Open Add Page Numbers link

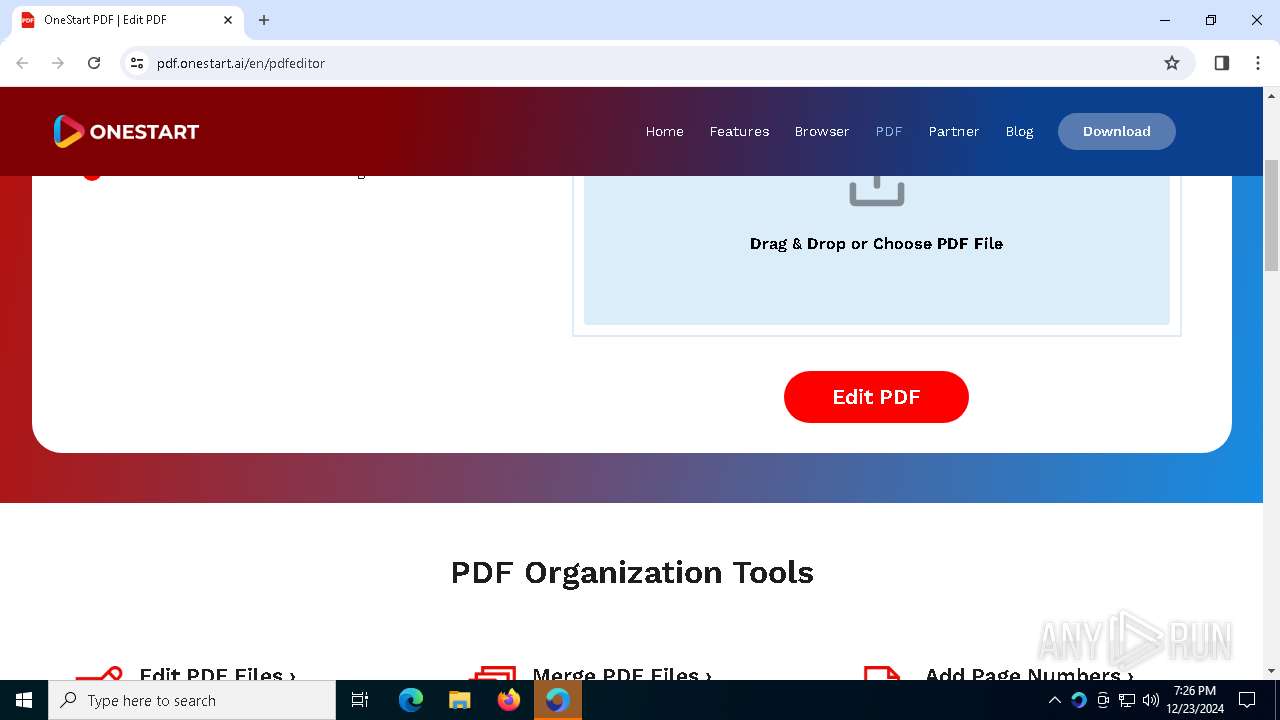point(1029,674)
